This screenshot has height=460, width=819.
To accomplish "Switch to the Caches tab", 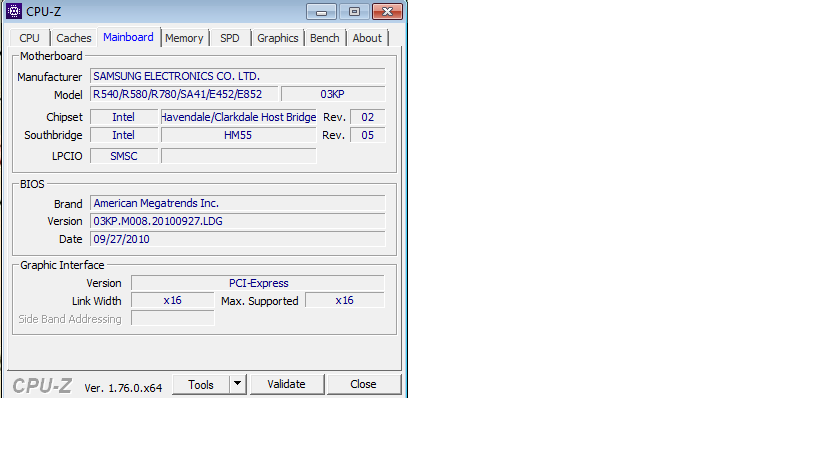I will tap(74, 38).
